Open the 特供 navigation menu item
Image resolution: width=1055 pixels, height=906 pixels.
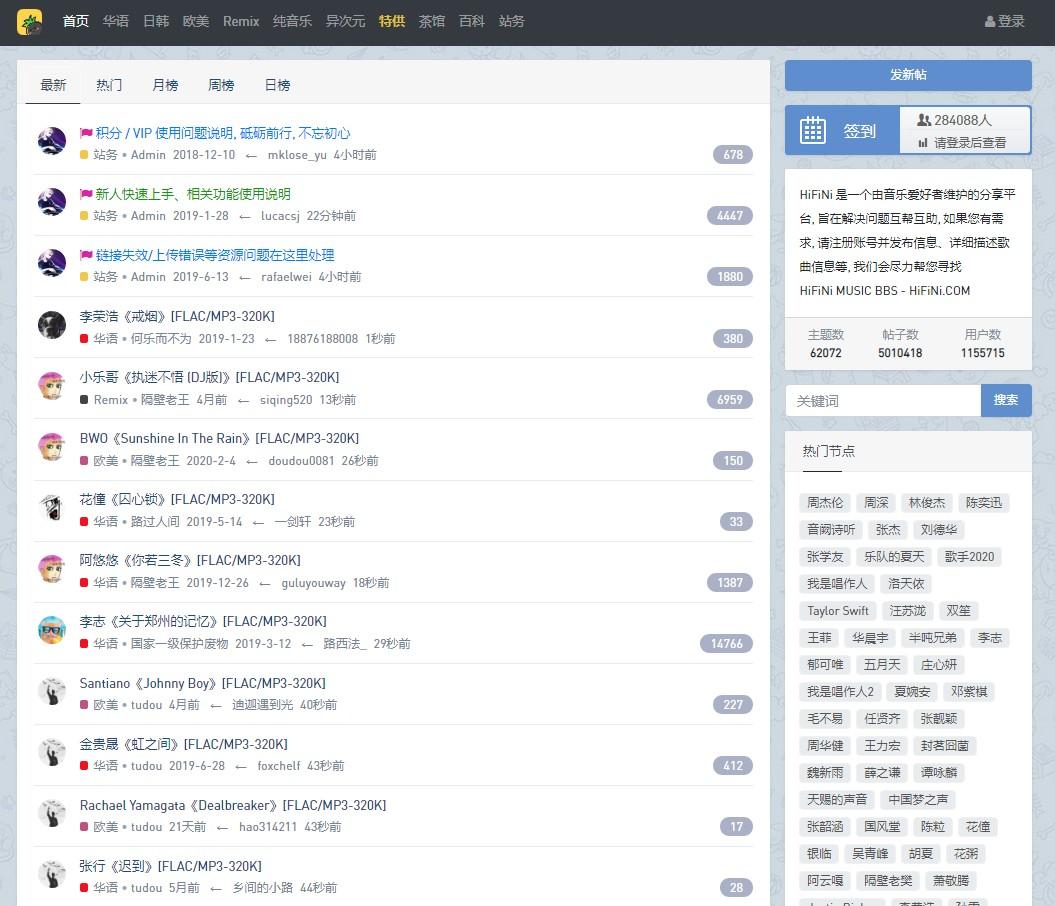(392, 21)
